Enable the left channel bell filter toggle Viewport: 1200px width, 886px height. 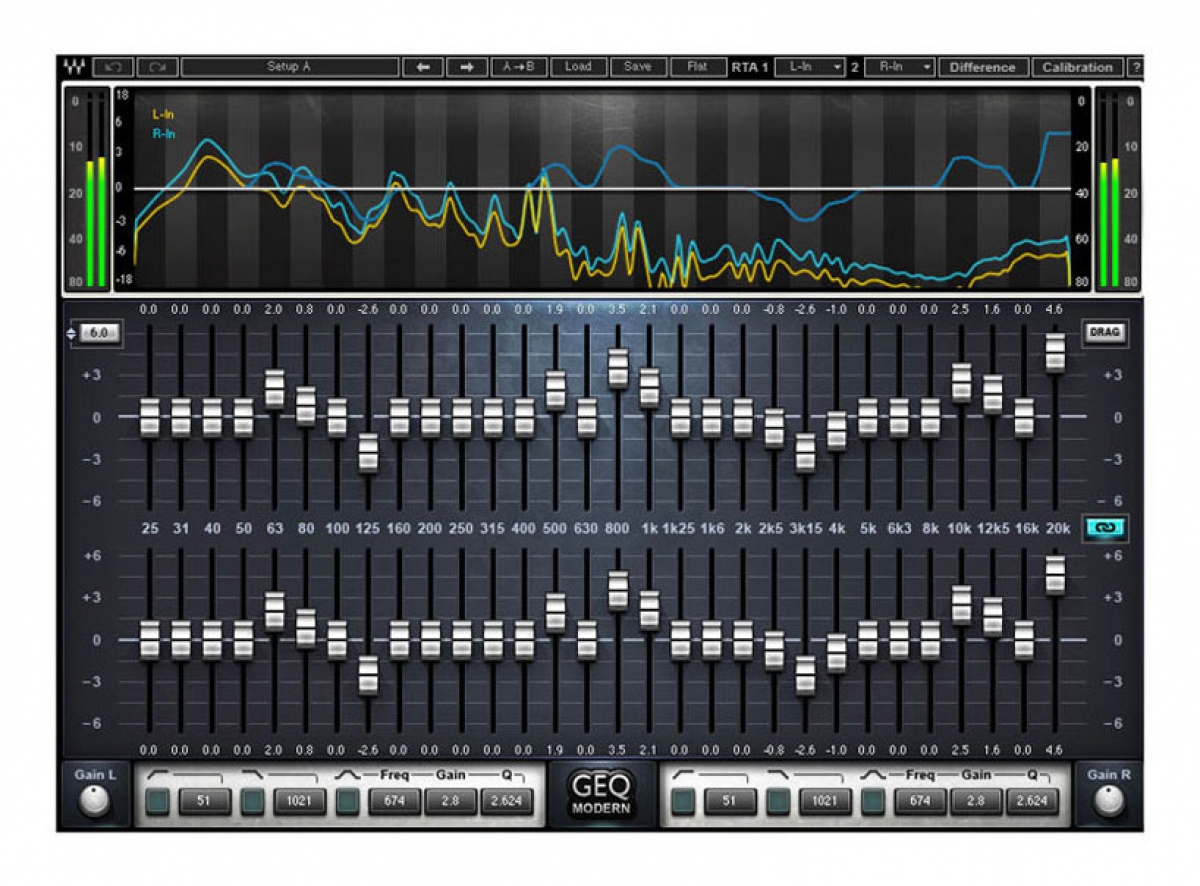pyautogui.click(x=347, y=801)
